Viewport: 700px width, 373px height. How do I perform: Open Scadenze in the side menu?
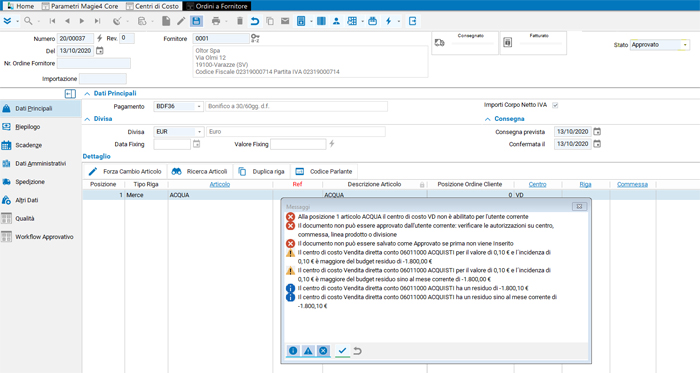[29, 145]
